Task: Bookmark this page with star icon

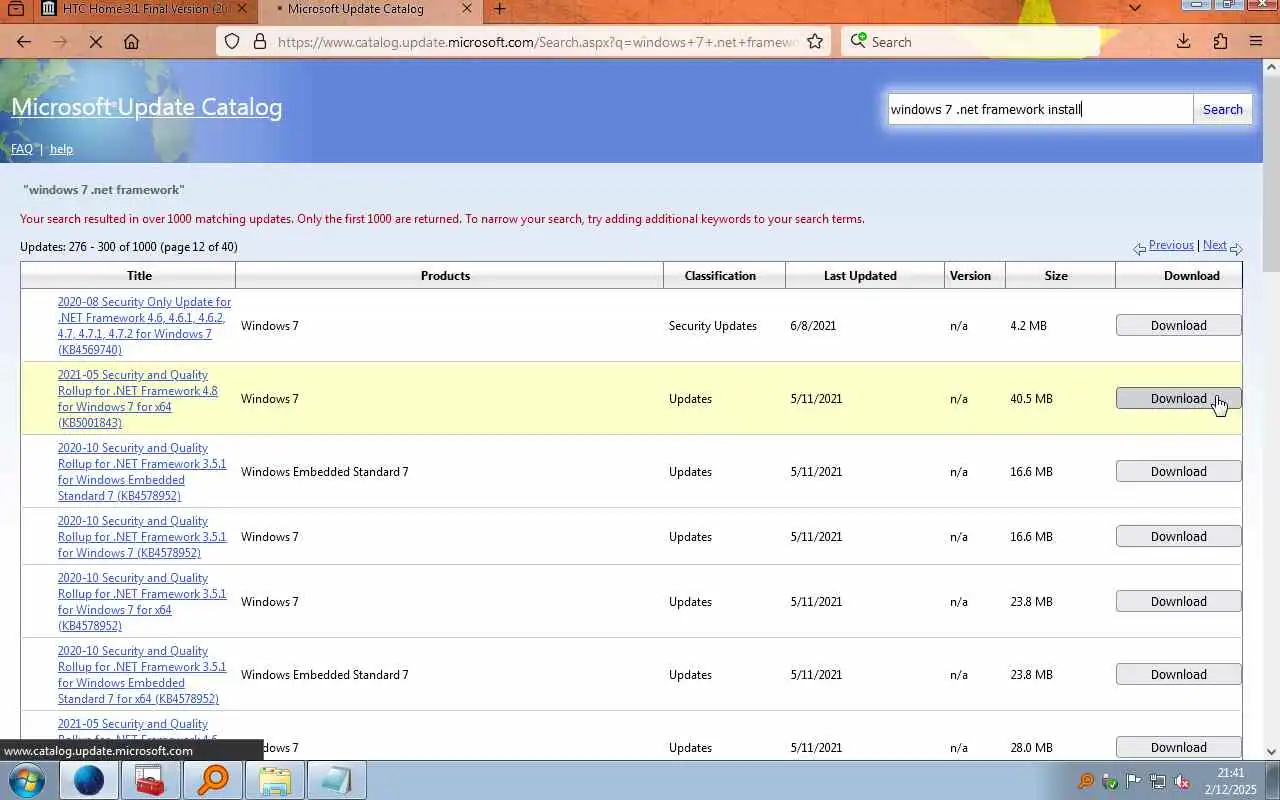Action: [x=815, y=42]
